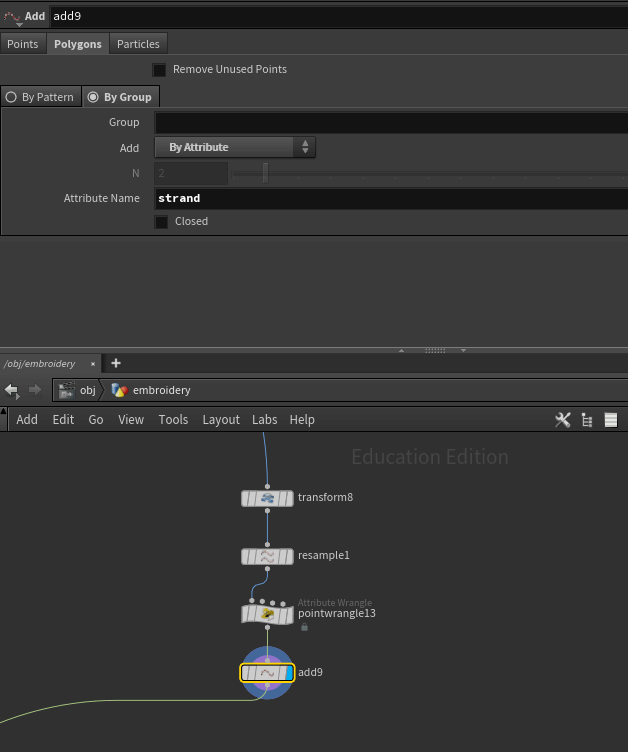Viewport: 628px width, 752px height.
Task: Switch to the Particles tab
Action: 138,44
